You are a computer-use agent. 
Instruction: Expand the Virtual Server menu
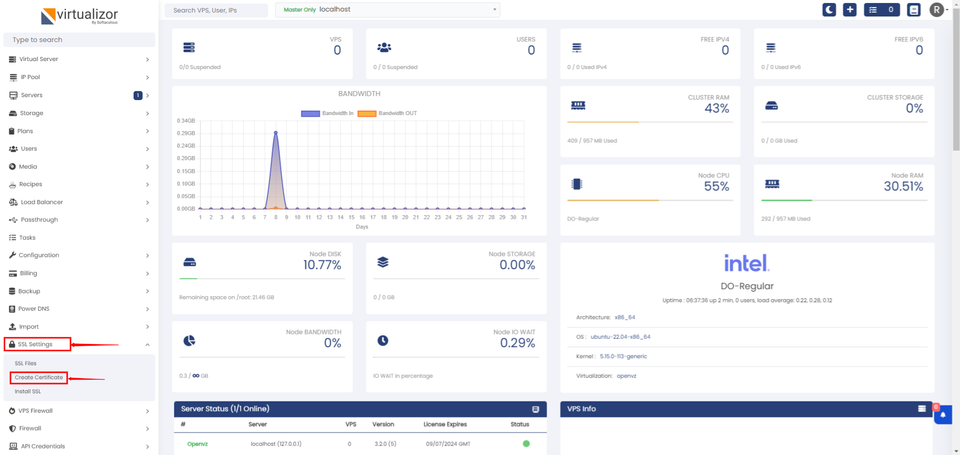78,59
